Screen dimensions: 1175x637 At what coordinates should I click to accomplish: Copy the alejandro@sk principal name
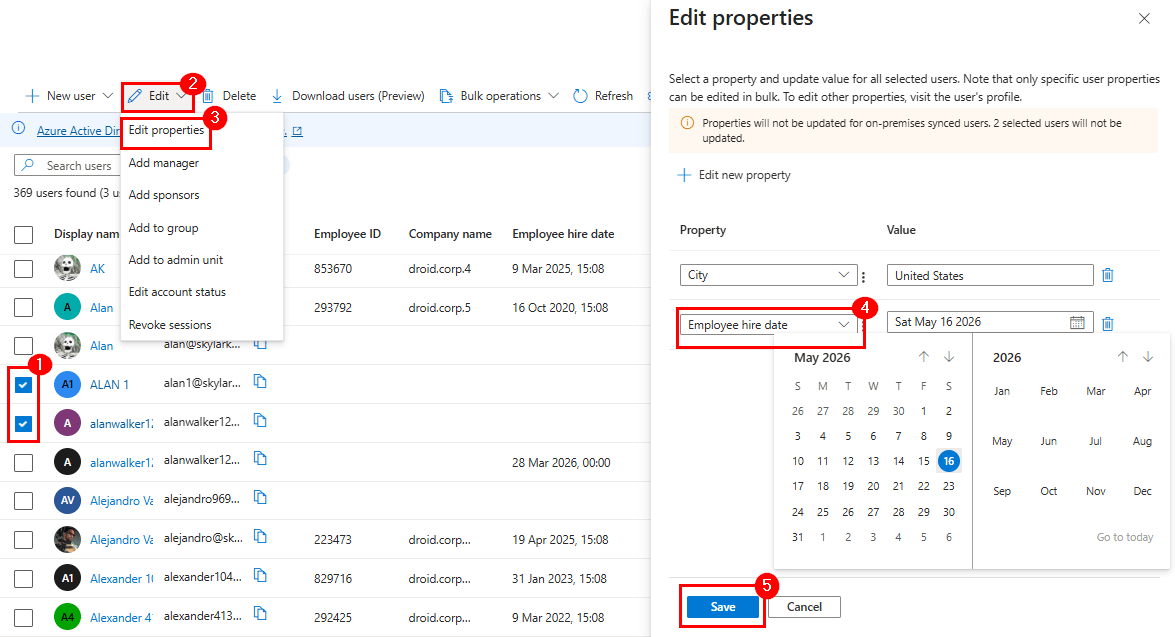260,537
